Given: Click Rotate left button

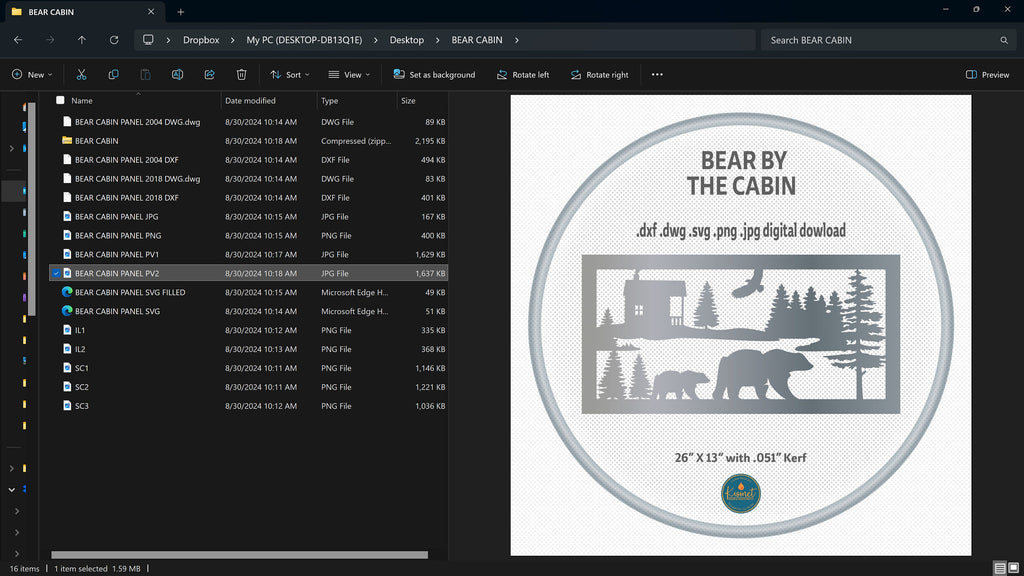Looking at the screenshot, I should (x=523, y=74).
